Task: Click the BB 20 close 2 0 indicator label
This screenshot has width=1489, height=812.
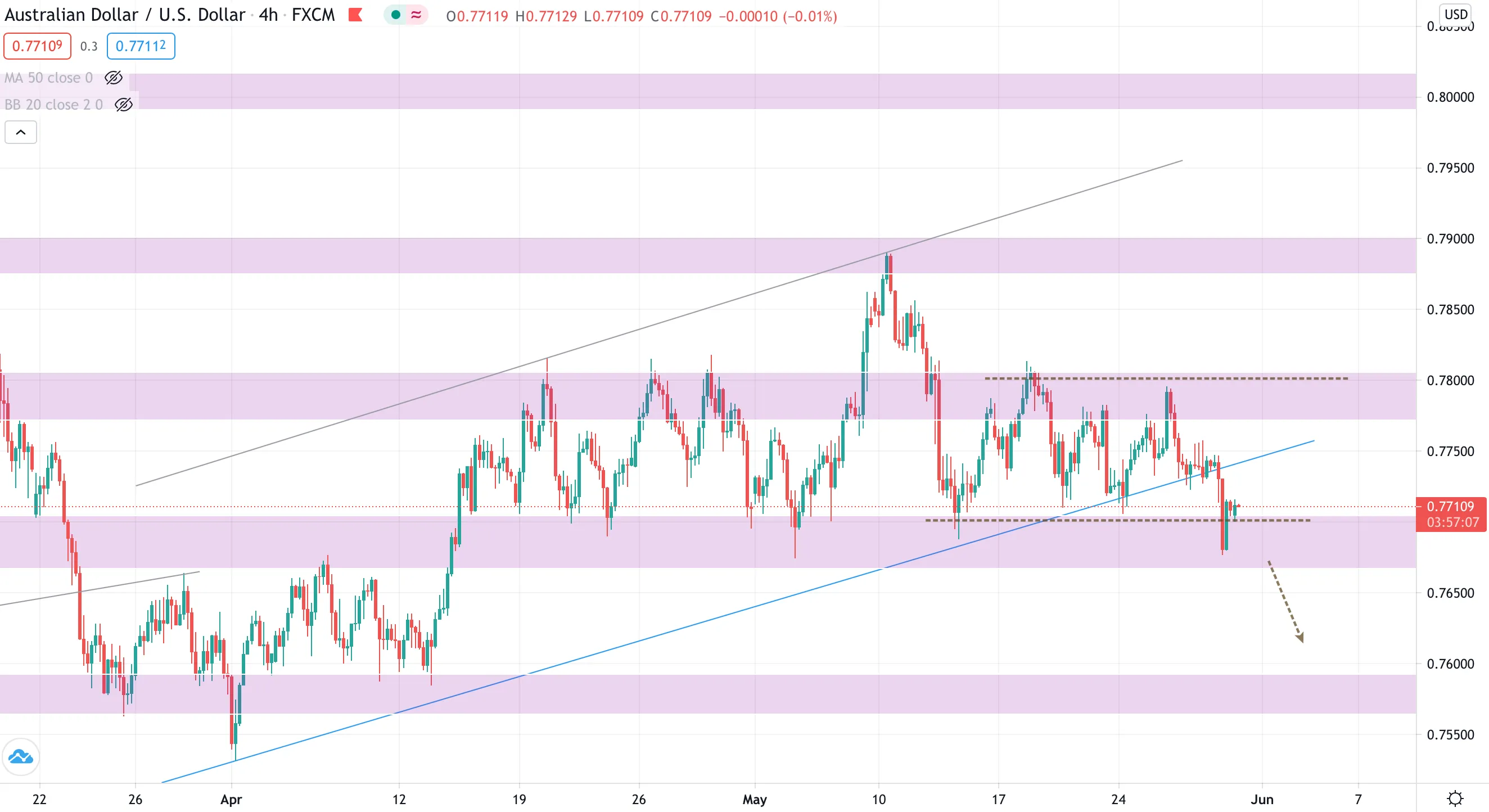Action: click(54, 105)
